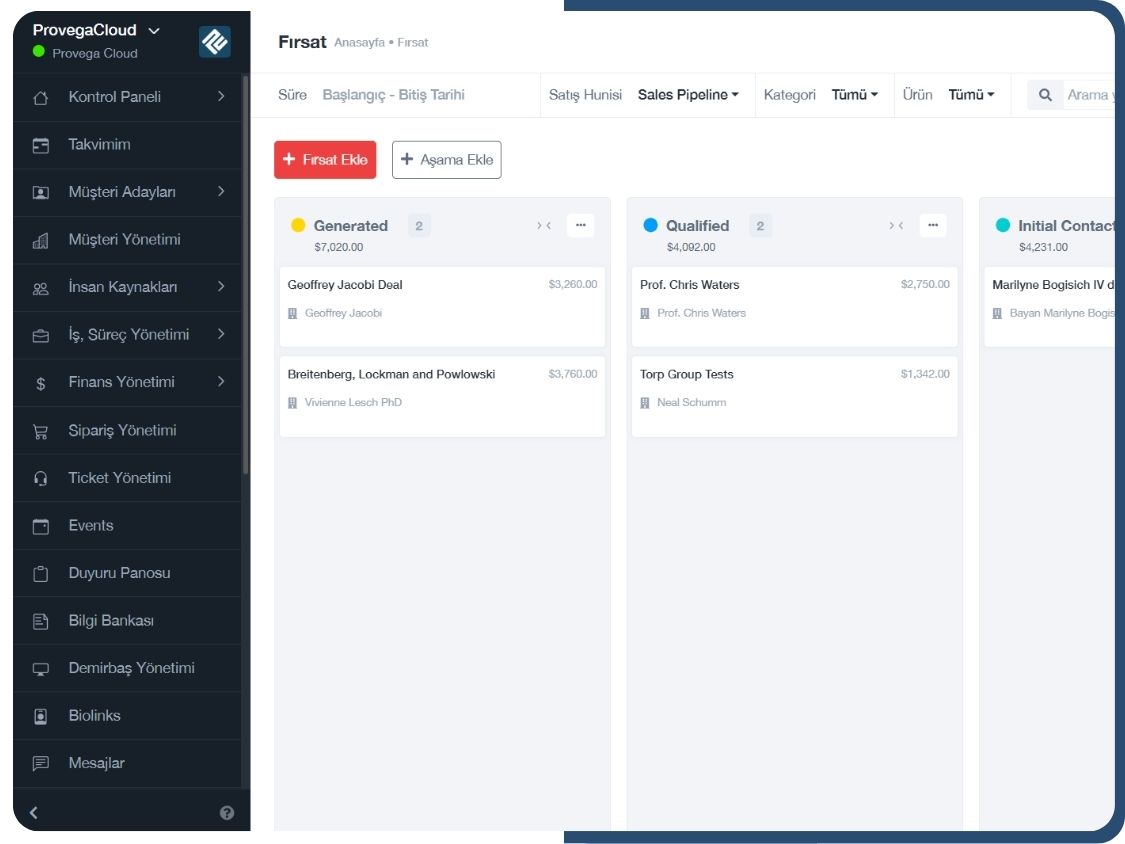Click the help question mark icon
The height and width of the screenshot is (844, 1125).
tap(227, 813)
